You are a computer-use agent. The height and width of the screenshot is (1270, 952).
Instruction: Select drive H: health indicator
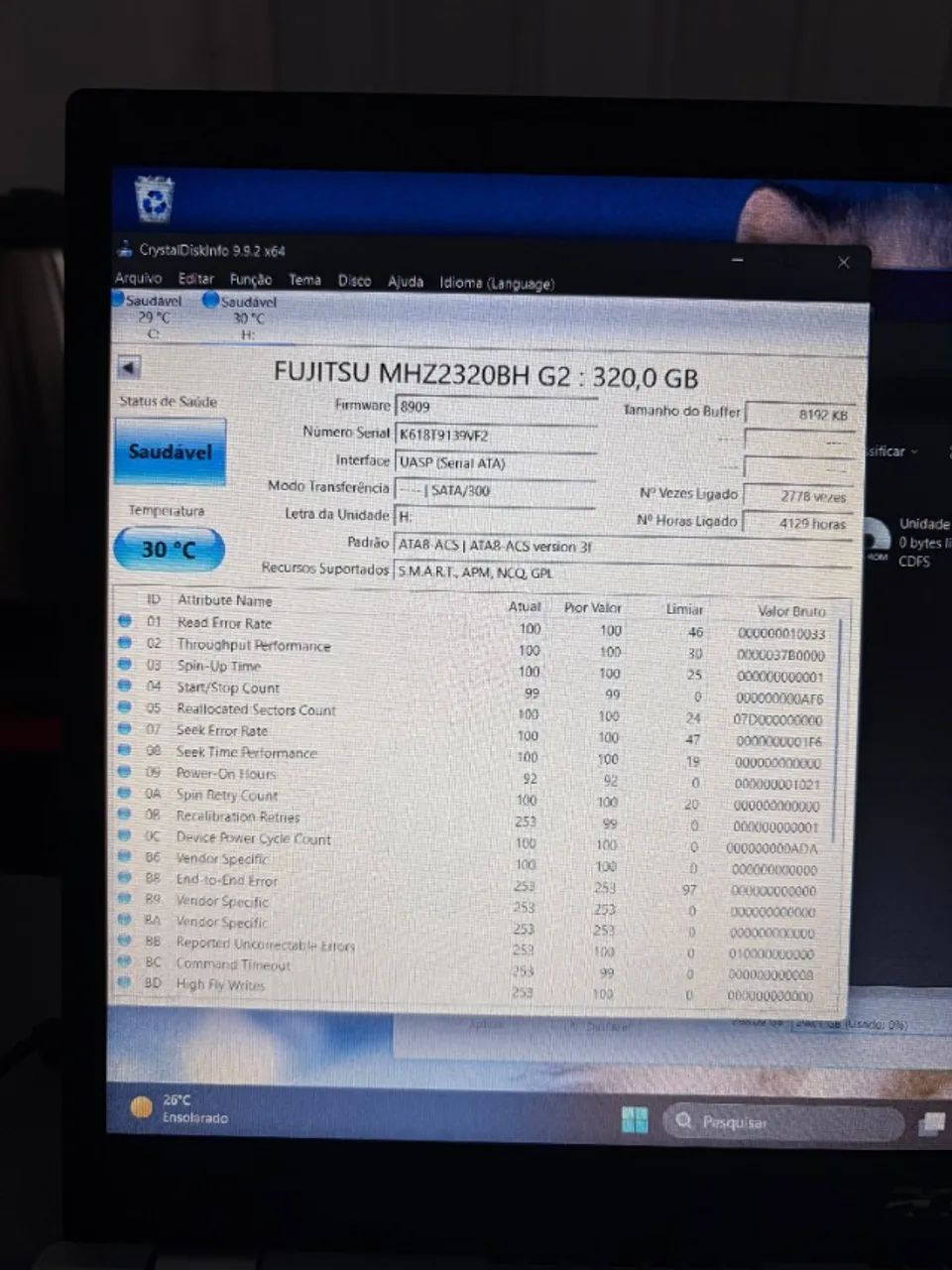[242, 317]
